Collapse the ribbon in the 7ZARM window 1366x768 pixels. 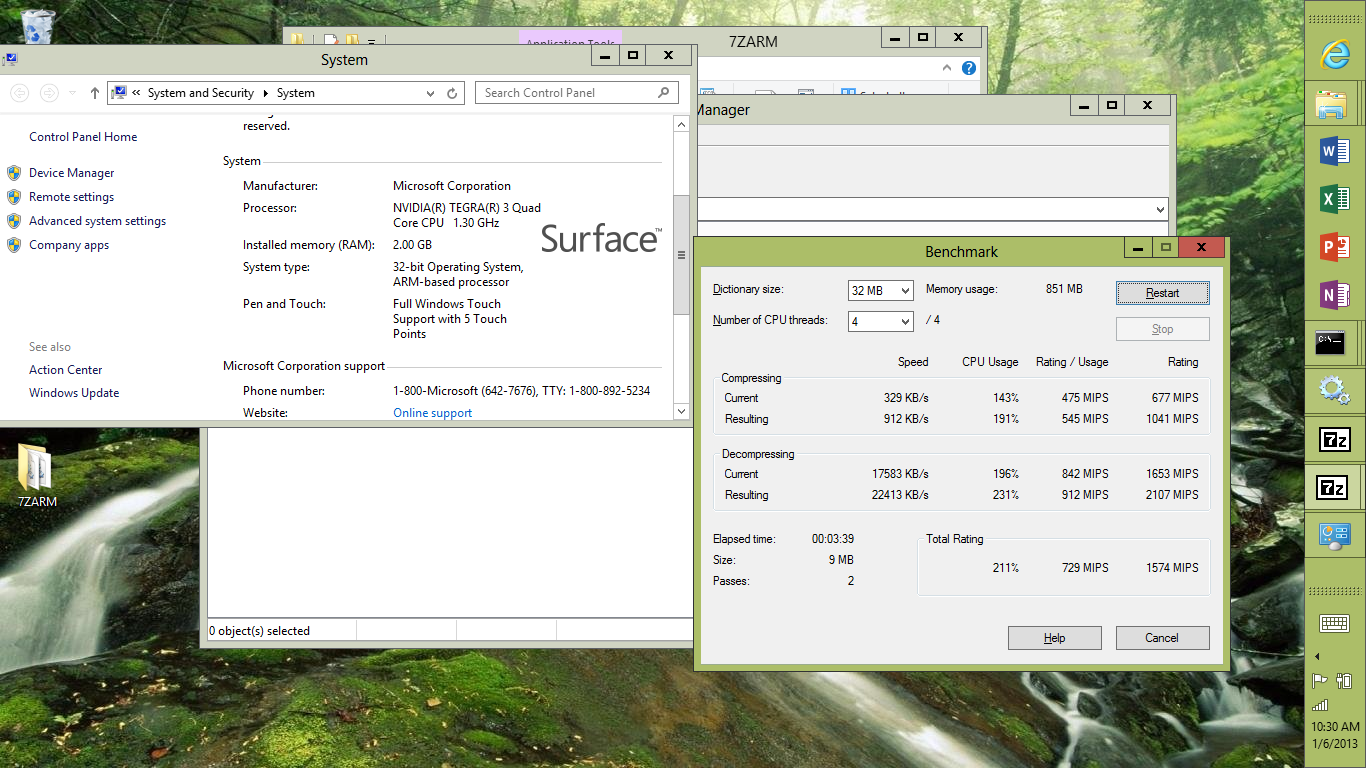tap(948, 68)
